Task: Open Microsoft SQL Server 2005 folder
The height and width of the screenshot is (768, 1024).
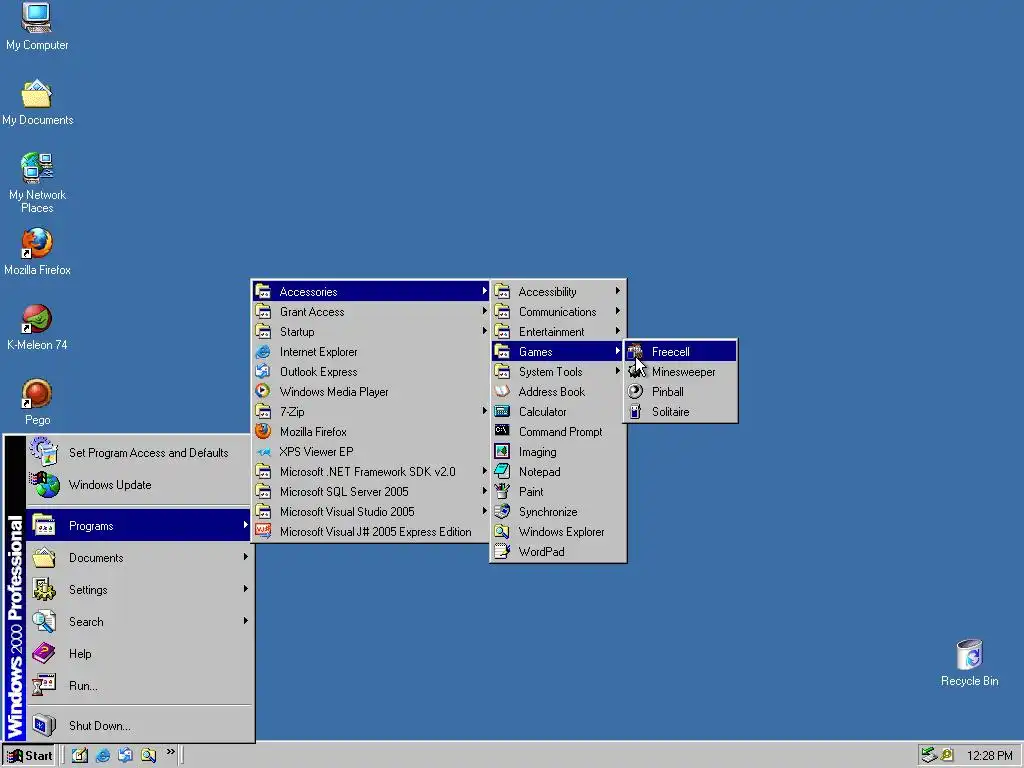Action: (x=371, y=491)
